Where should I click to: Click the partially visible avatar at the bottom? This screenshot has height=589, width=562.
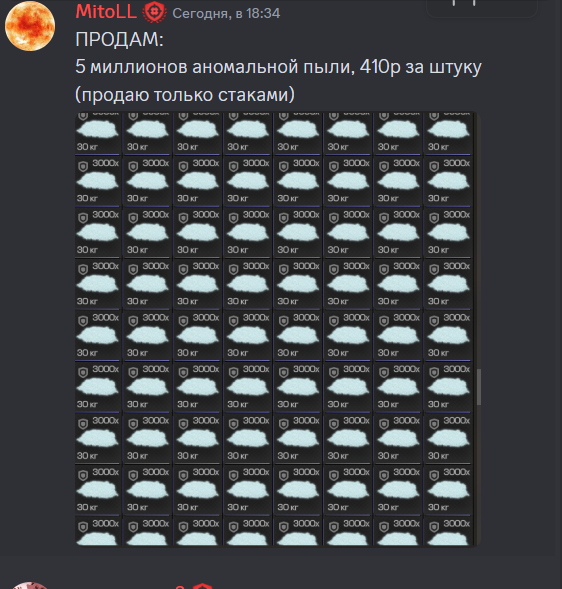30,585
